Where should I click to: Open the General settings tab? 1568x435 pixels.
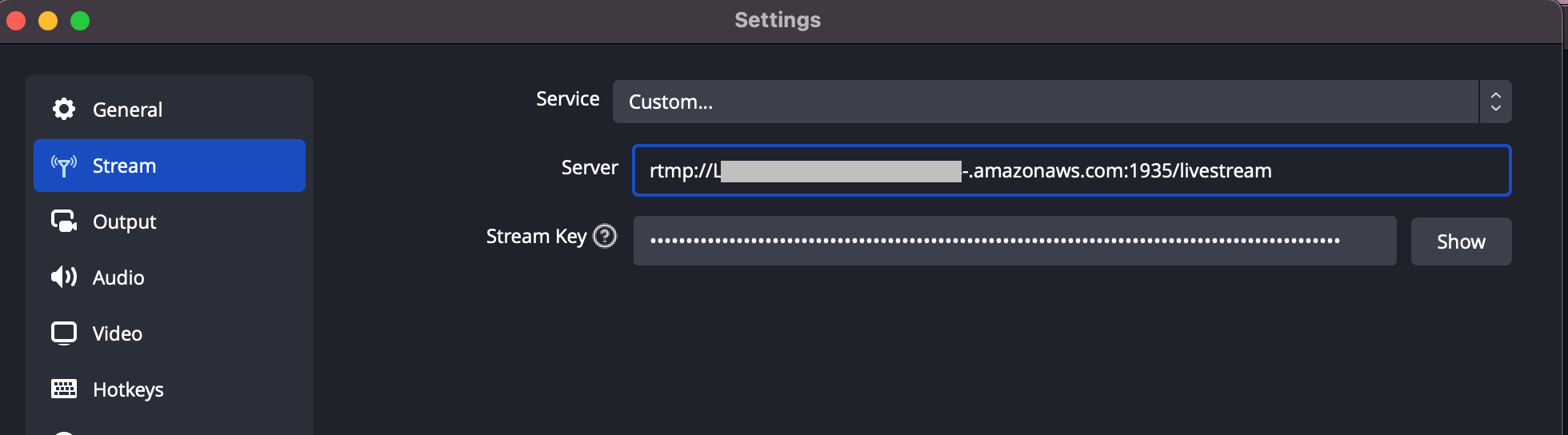pyautogui.click(x=170, y=110)
